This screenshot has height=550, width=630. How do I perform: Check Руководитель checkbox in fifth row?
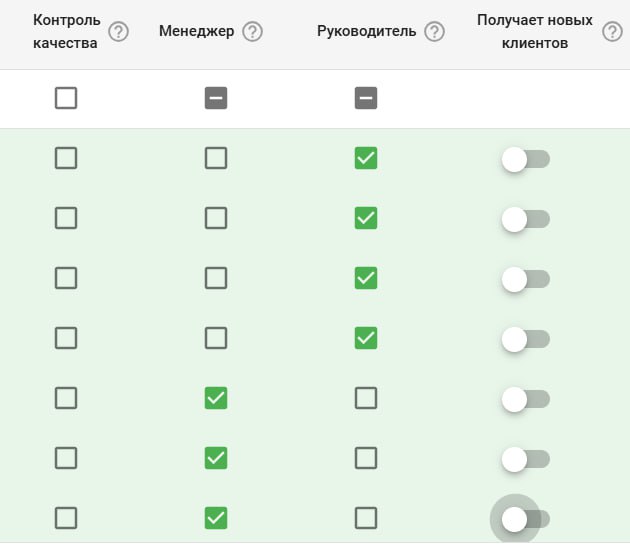click(366, 398)
